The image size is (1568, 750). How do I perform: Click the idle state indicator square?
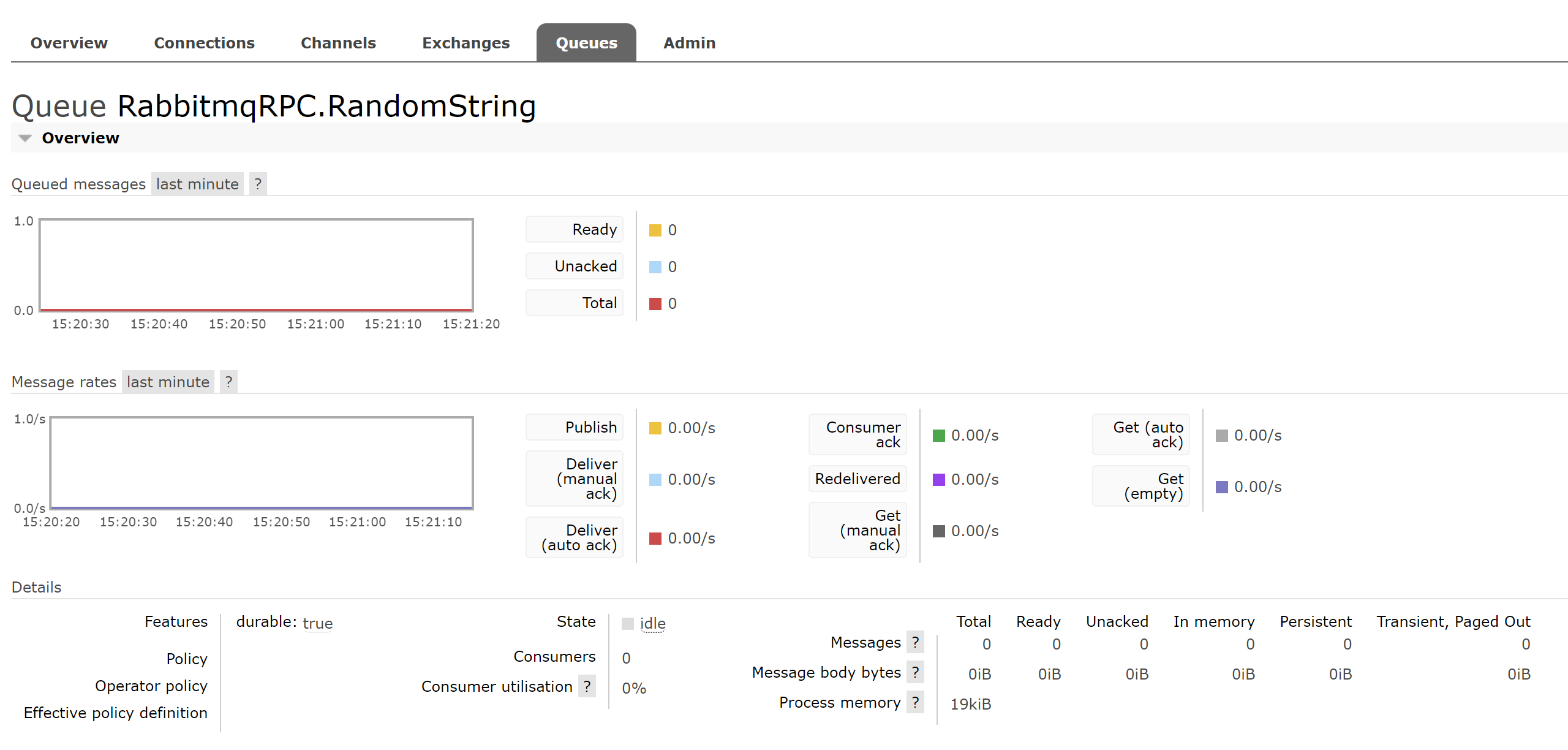tap(627, 624)
